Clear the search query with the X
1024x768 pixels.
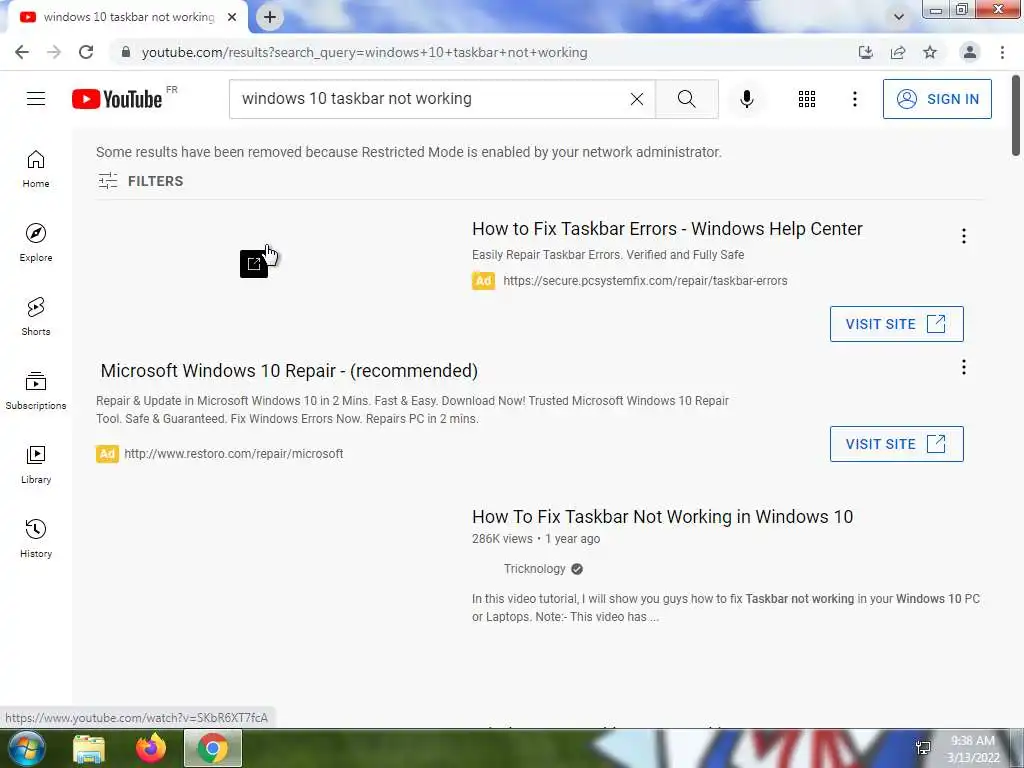click(x=637, y=99)
